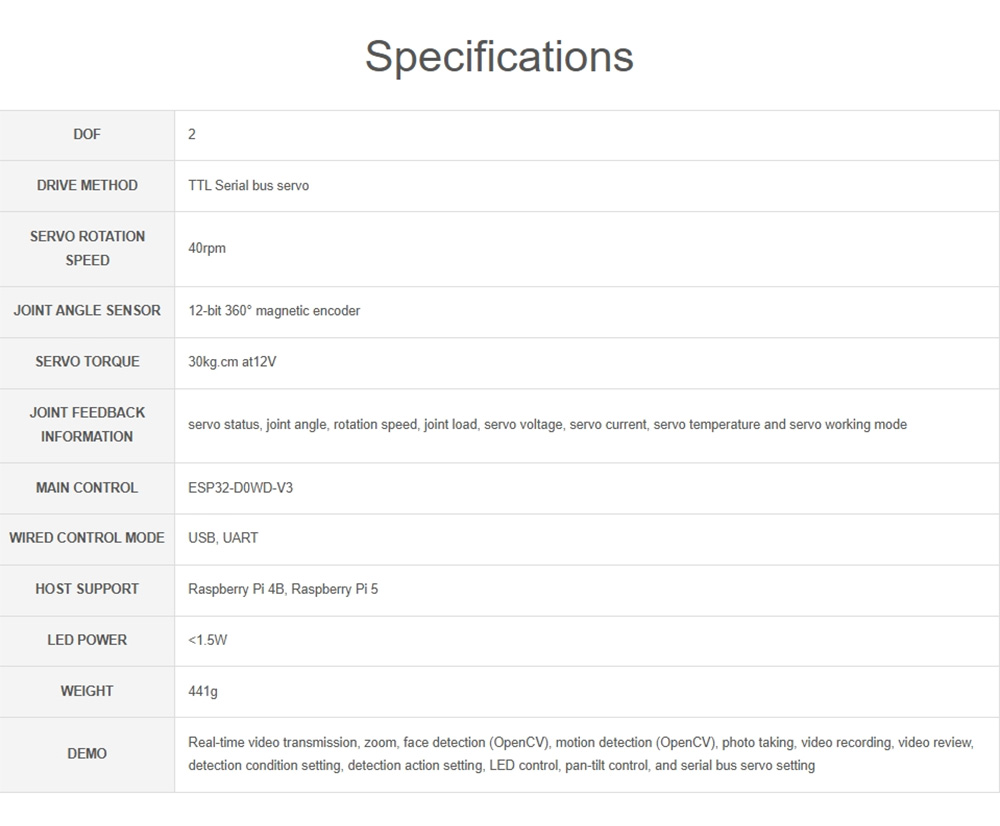The width and height of the screenshot is (1000, 826).
Task: Click the DEMO row label
Action: click(87, 754)
